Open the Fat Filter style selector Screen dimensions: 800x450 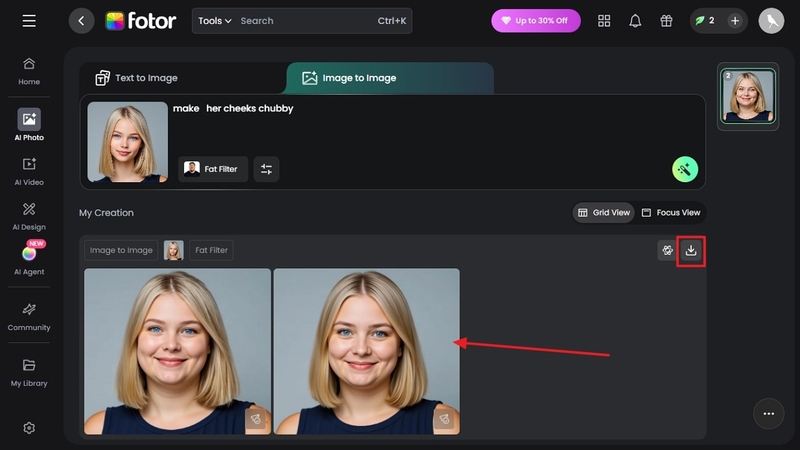click(214, 169)
